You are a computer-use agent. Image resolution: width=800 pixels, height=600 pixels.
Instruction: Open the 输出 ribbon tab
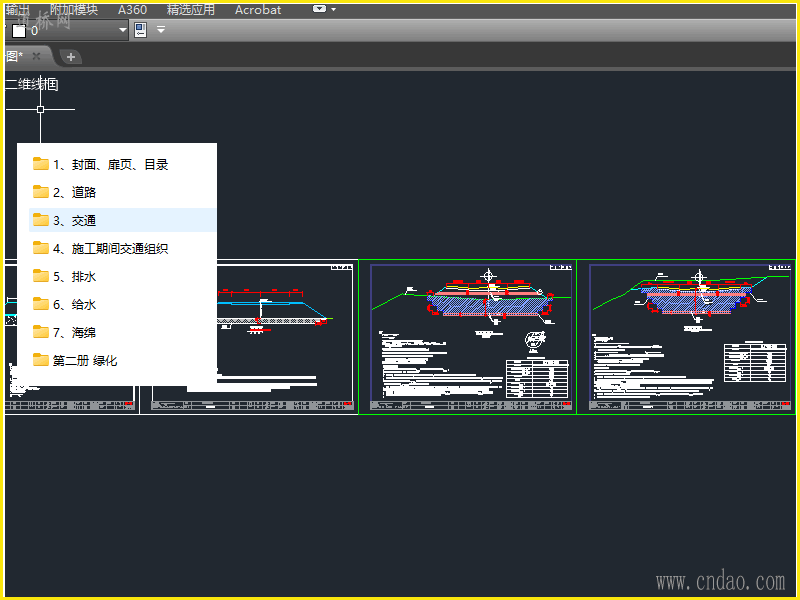17,10
